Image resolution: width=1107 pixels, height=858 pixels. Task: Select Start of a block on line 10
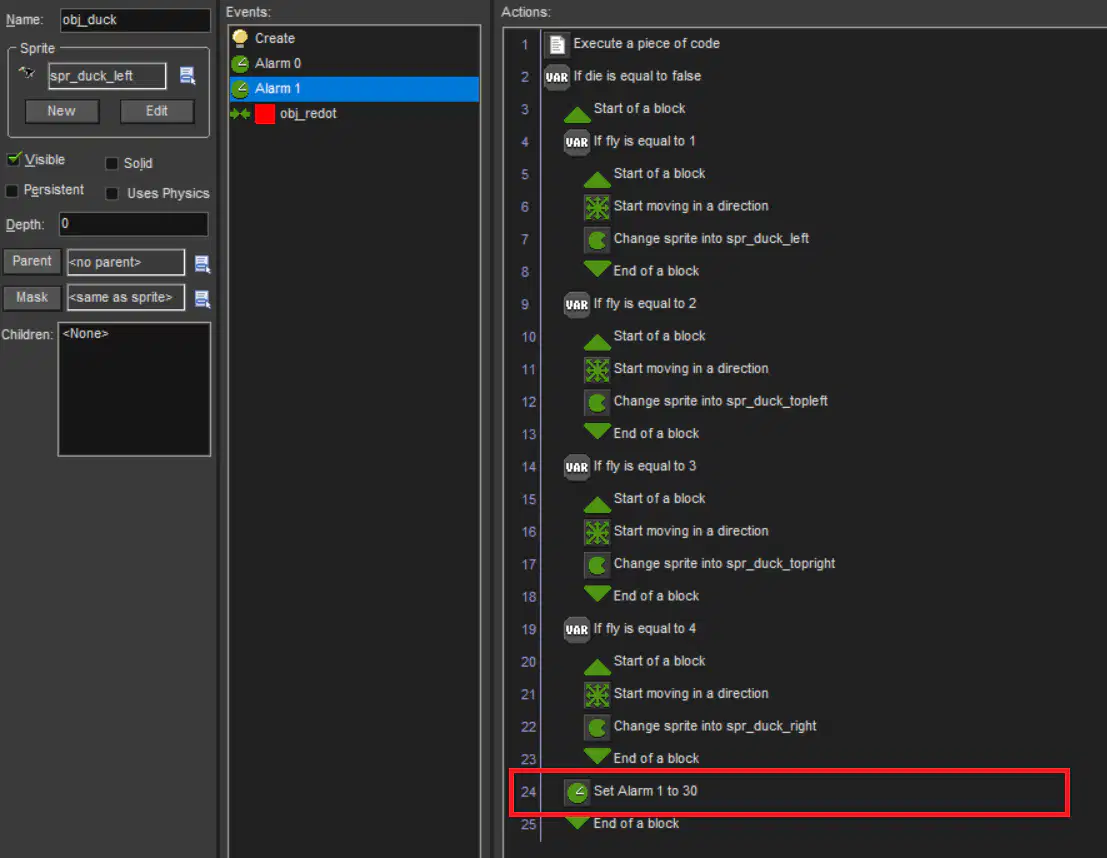pos(644,336)
